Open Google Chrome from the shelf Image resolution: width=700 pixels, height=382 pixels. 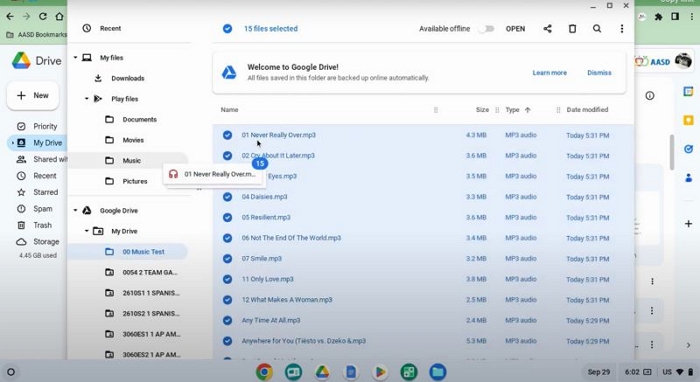264,372
